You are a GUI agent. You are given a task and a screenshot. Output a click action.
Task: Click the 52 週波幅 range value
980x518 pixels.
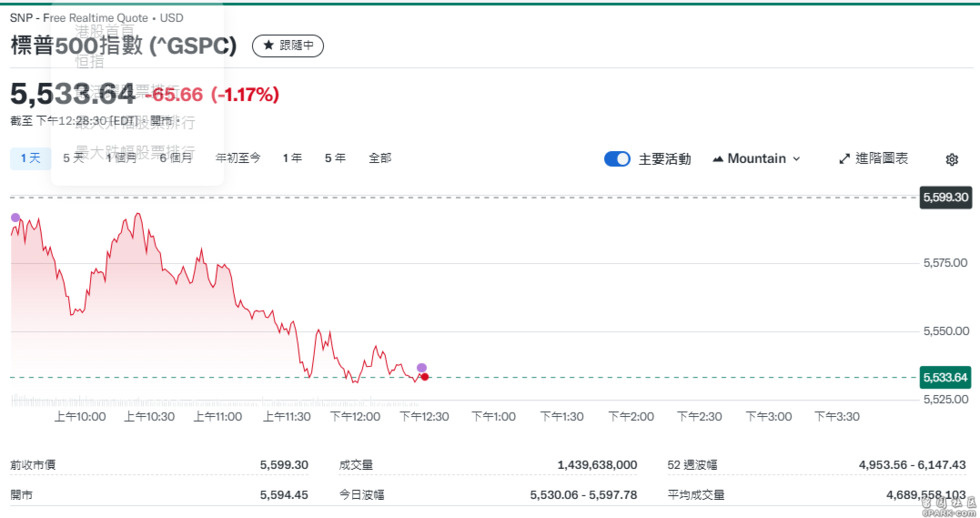(x=912, y=465)
